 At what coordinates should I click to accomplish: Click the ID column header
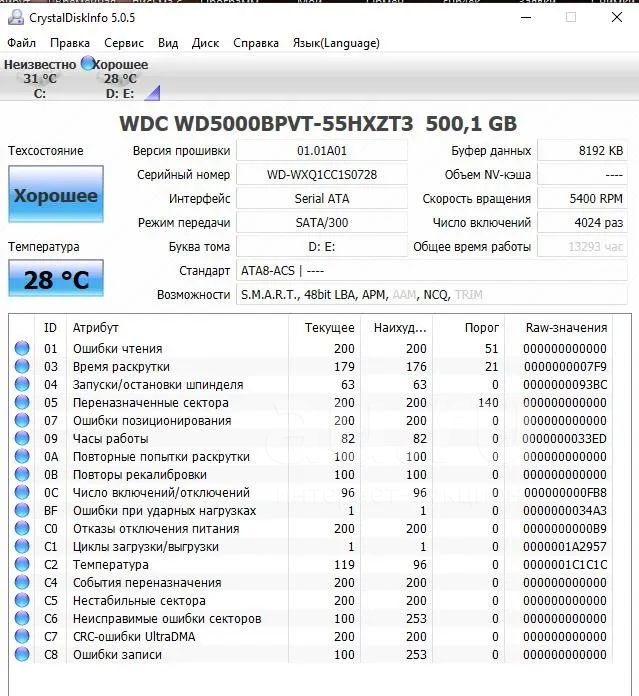tap(50, 328)
